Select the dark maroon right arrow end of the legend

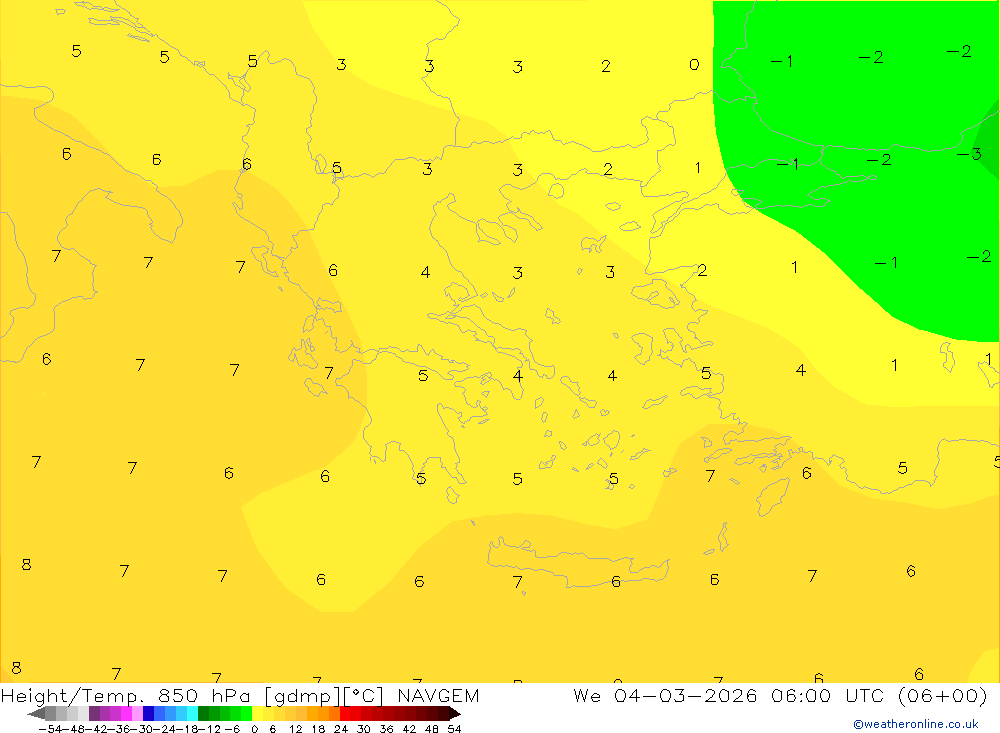click(x=455, y=713)
